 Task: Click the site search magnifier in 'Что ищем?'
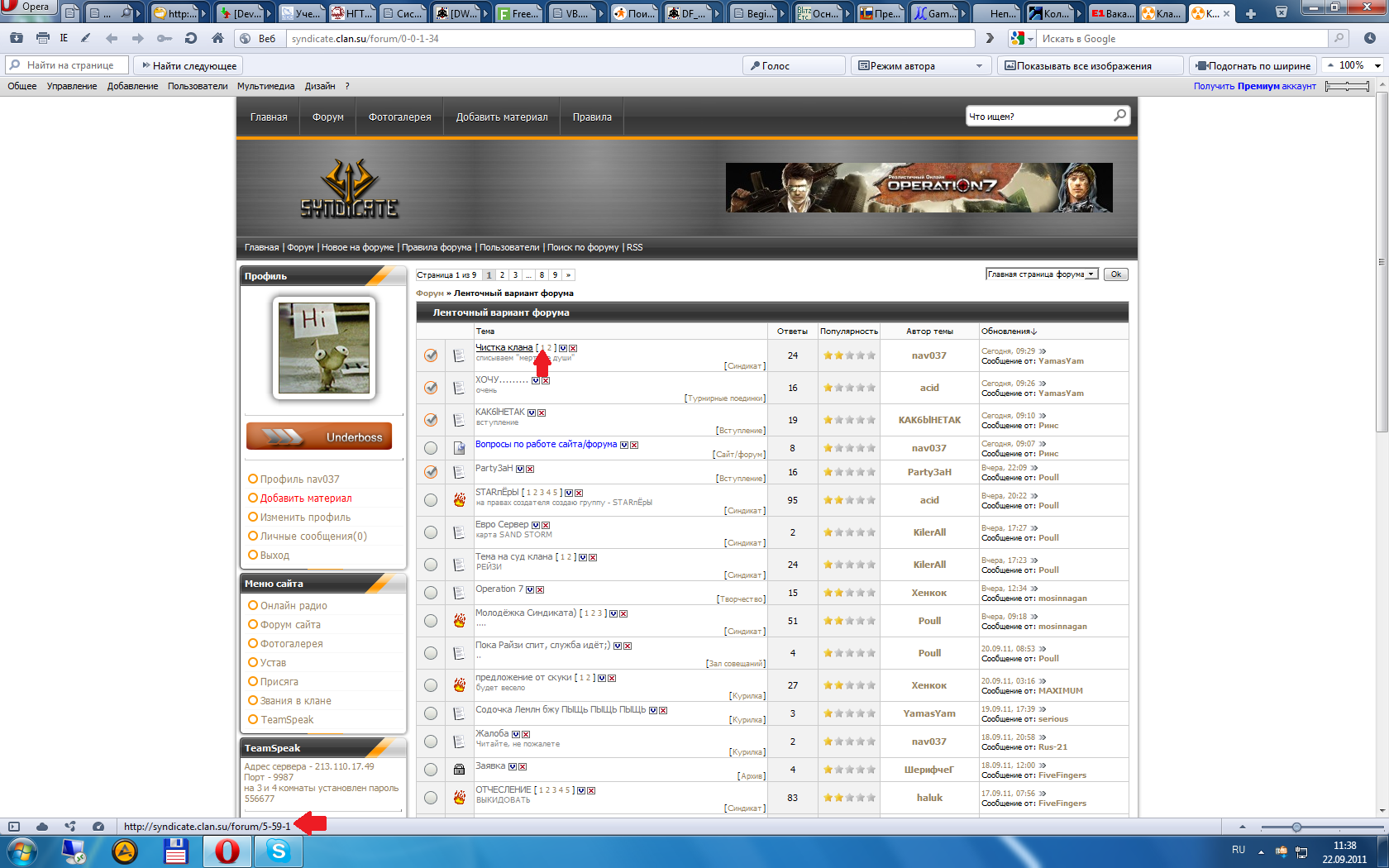(x=1119, y=116)
